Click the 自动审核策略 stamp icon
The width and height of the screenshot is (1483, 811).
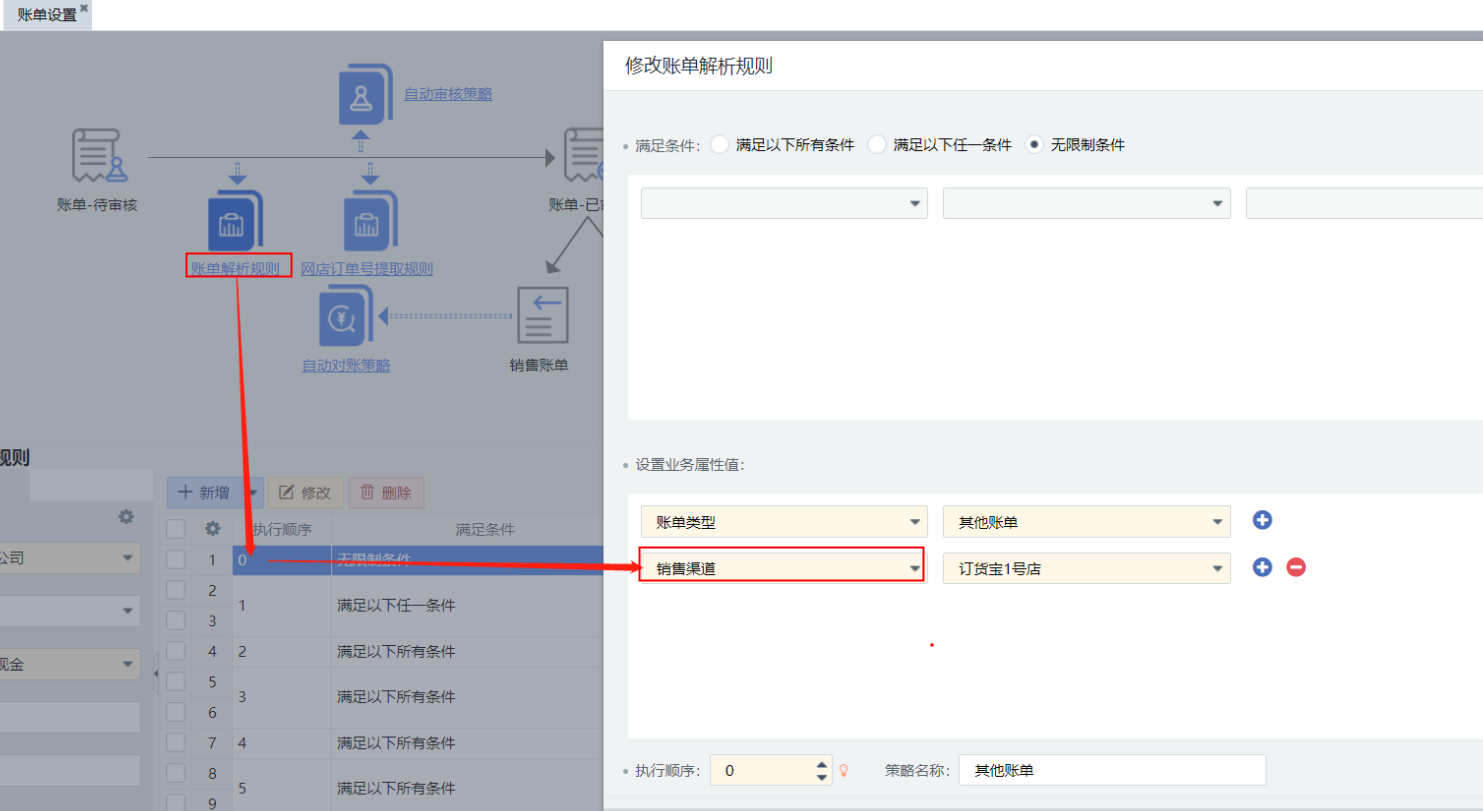coord(361,93)
